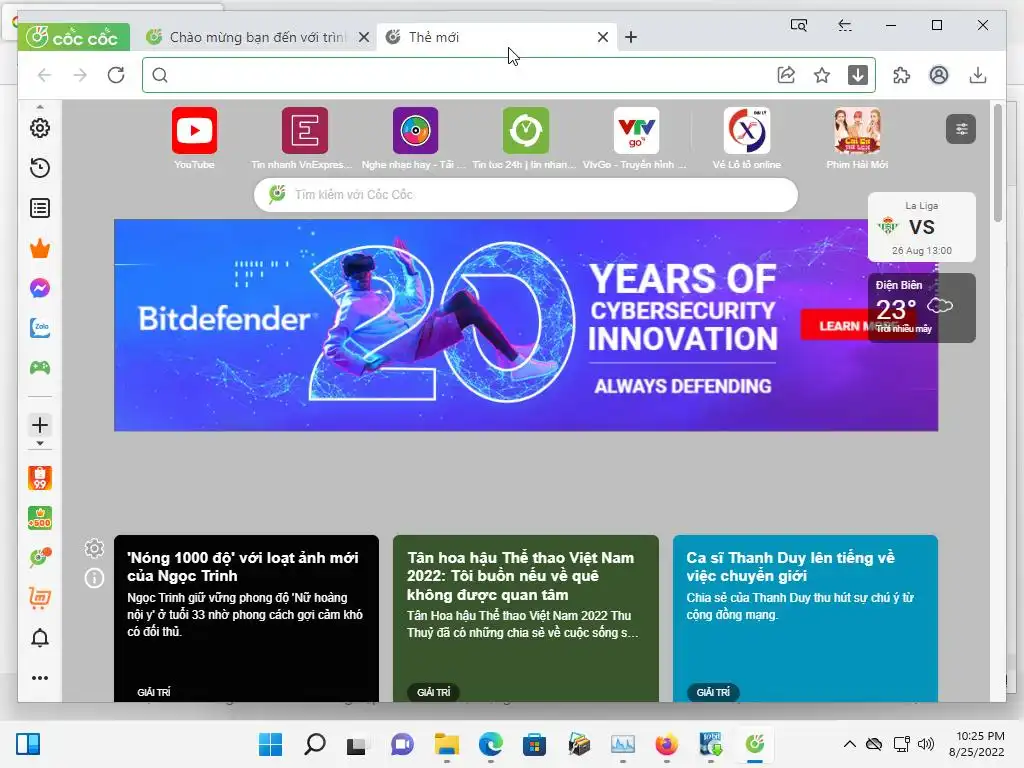The height and width of the screenshot is (768, 1024).
Task: Go back to previous page
Action: pyautogui.click(x=44, y=75)
